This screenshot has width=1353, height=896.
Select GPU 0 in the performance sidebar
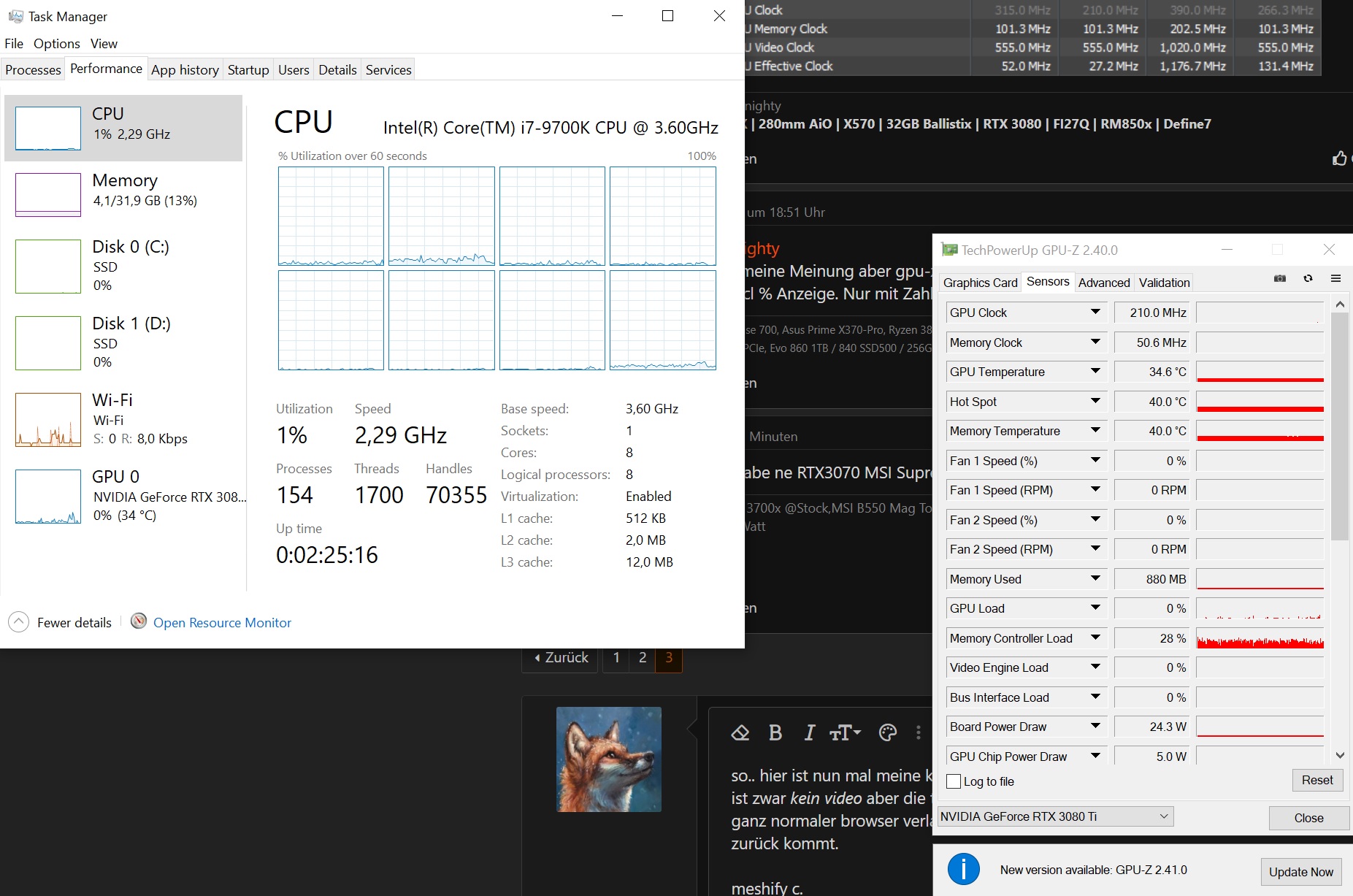coord(123,497)
